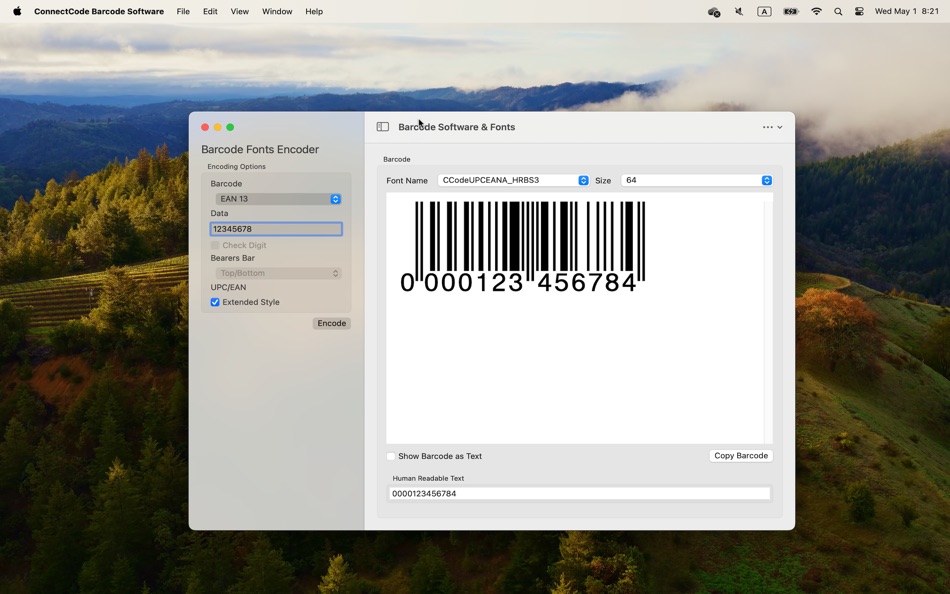Click the Bearers Bar label
This screenshot has height=594, width=950.
(x=233, y=258)
